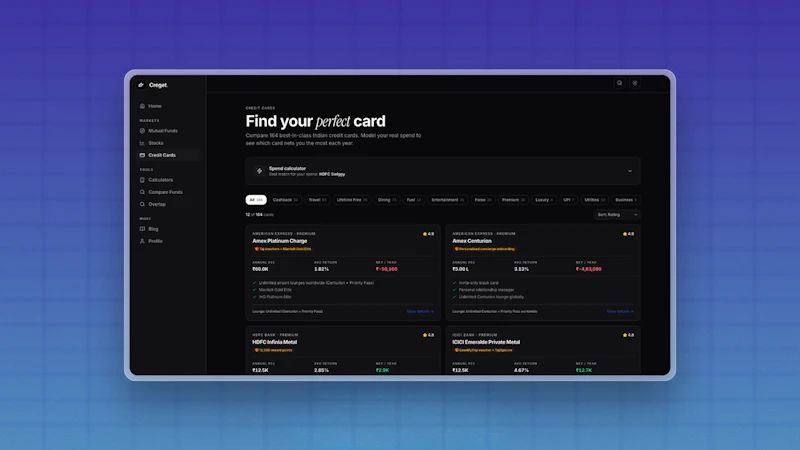Image resolution: width=800 pixels, height=450 pixels.
Task: Click Personal relationship manager benefit line
Action: click(x=486, y=290)
